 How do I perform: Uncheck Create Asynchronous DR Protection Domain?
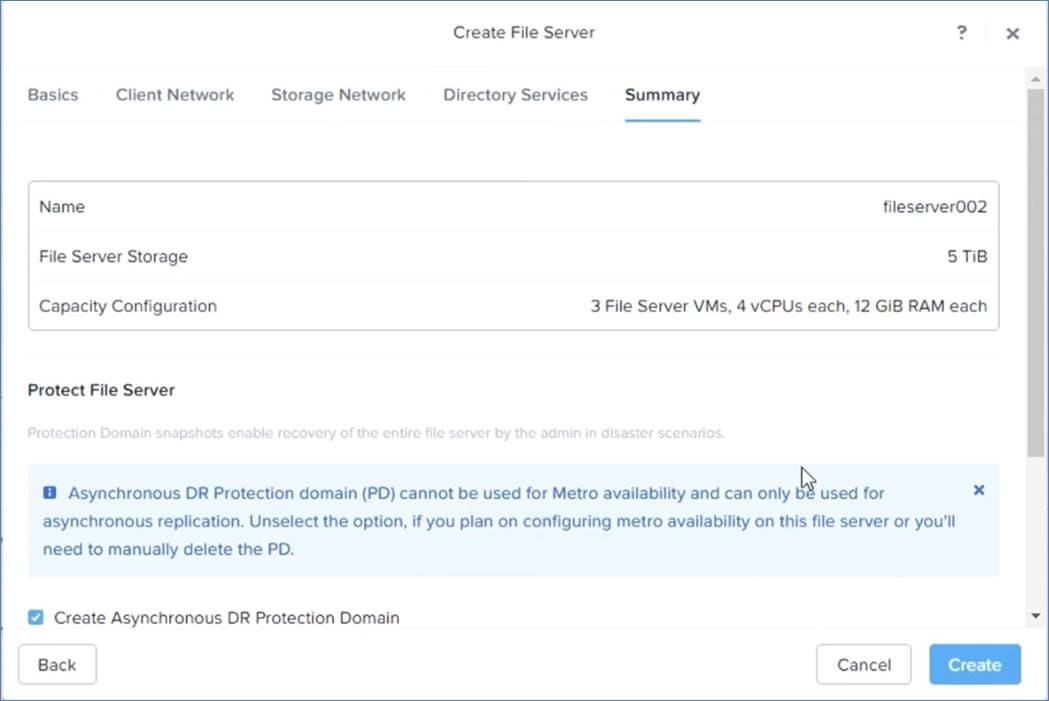35,617
